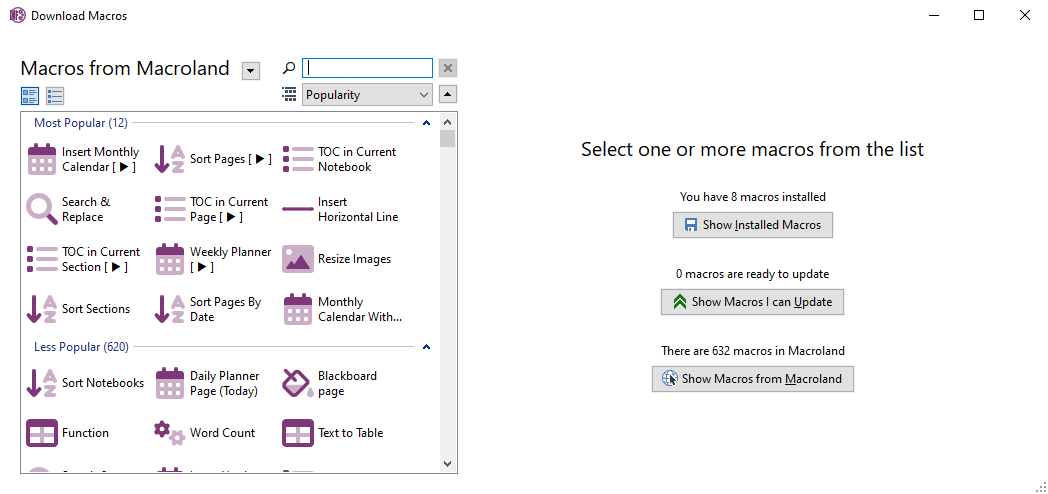Toggle sort direction arrow beside Popularity
Viewport: 1048px width, 494px height.
point(448,95)
